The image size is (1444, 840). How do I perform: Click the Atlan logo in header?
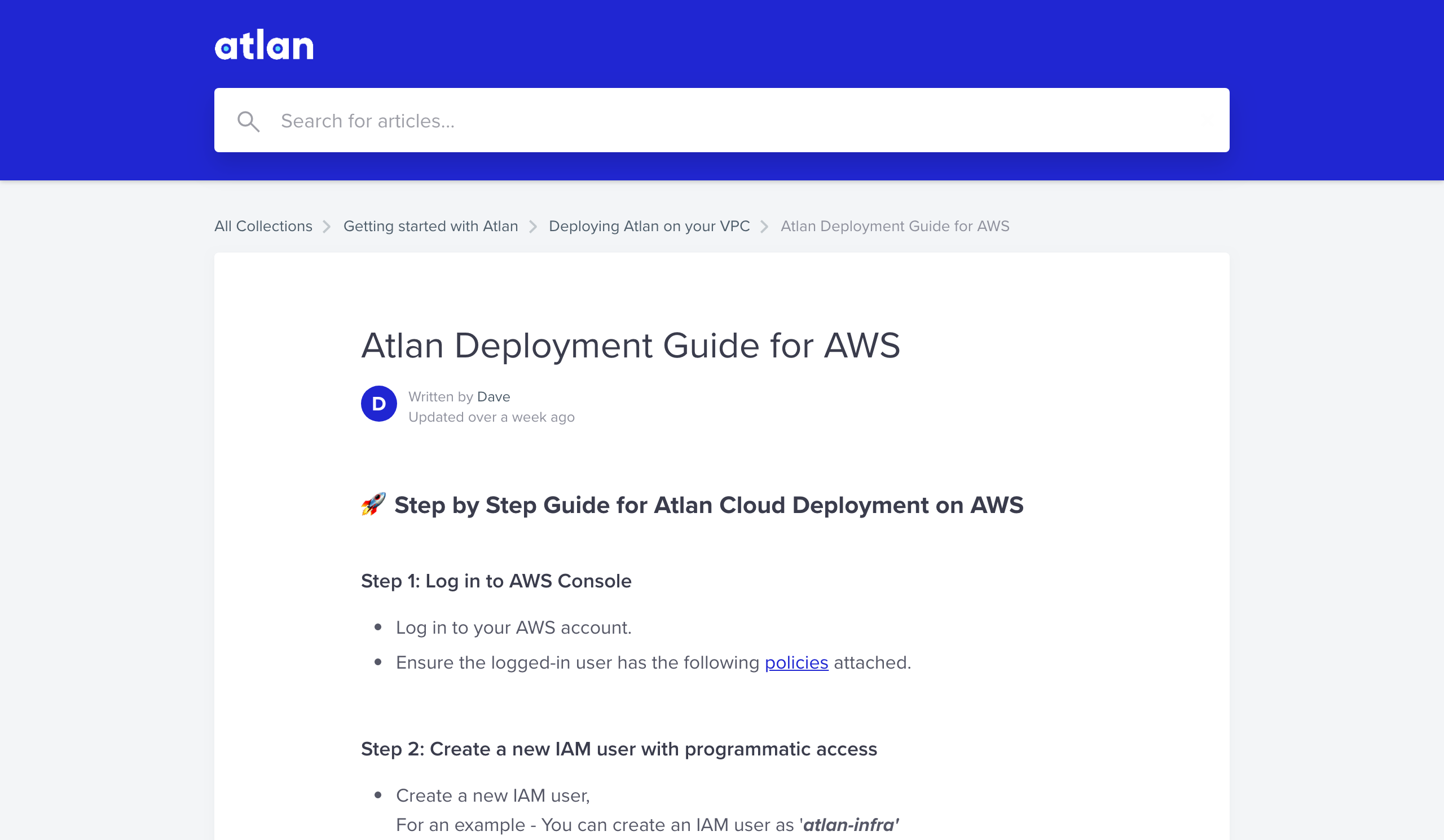tap(264, 45)
